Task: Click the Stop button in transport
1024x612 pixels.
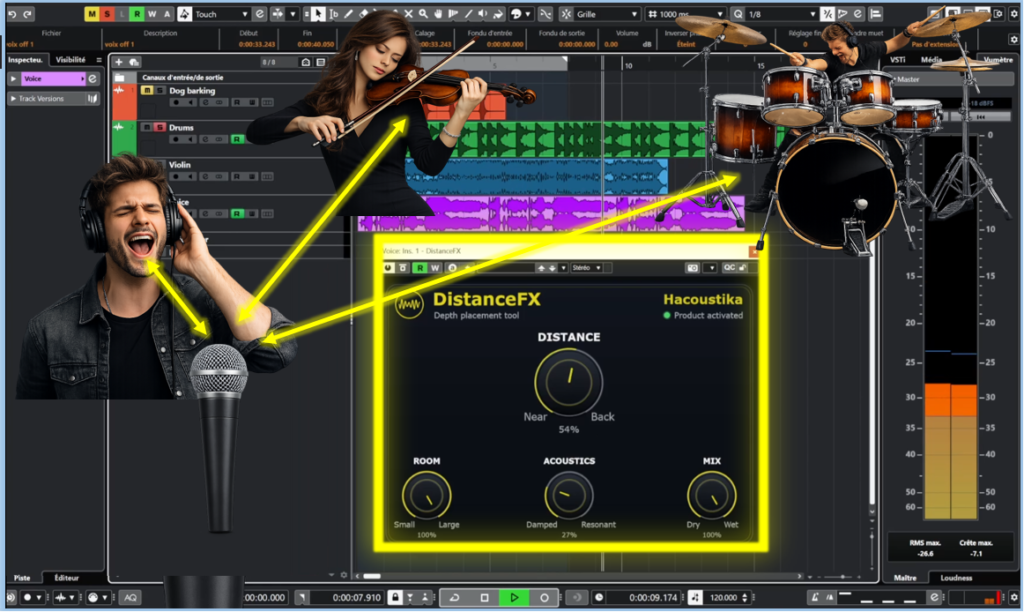Action: tap(485, 597)
